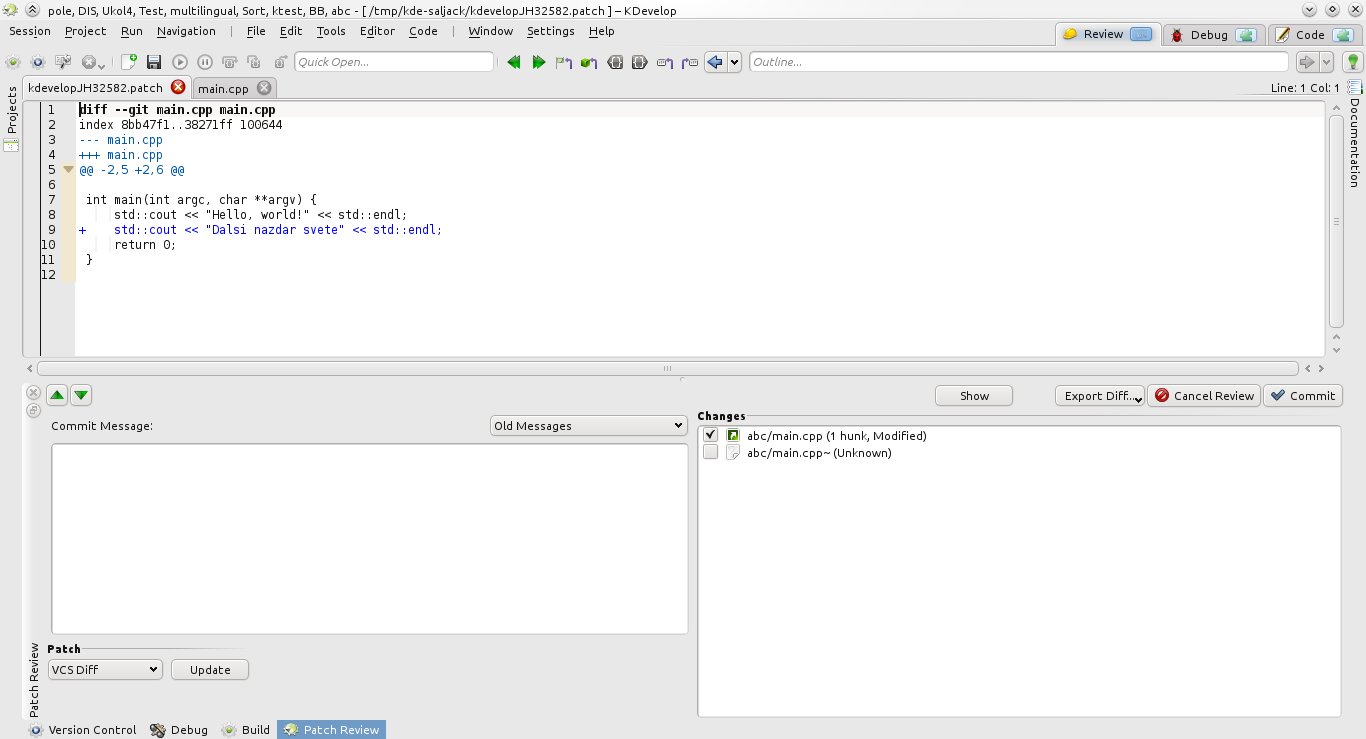Switch to the Debug area tab
Image resolution: width=1366 pixels, height=739 pixels.
click(1214, 35)
